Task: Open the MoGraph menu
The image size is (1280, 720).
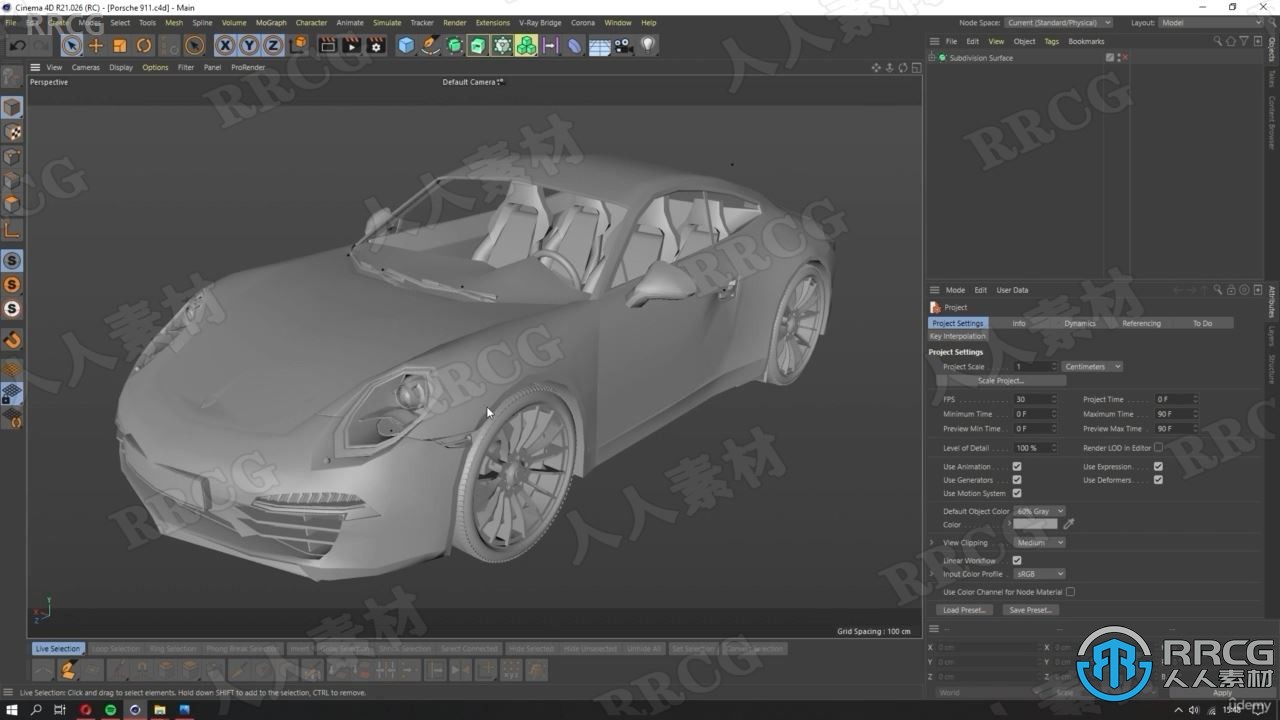Action: (271, 22)
